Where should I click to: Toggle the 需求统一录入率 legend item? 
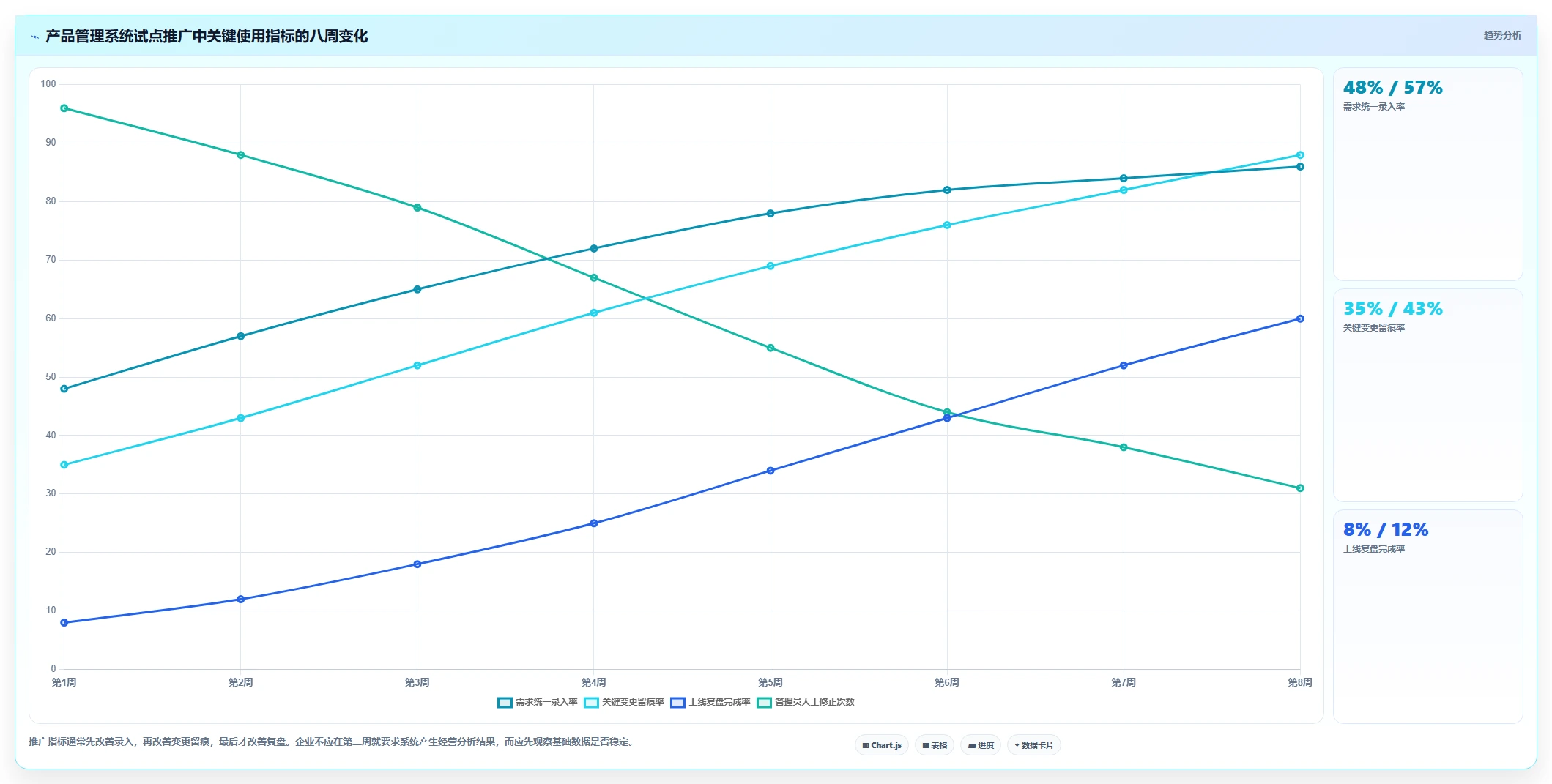click(x=538, y=702)
